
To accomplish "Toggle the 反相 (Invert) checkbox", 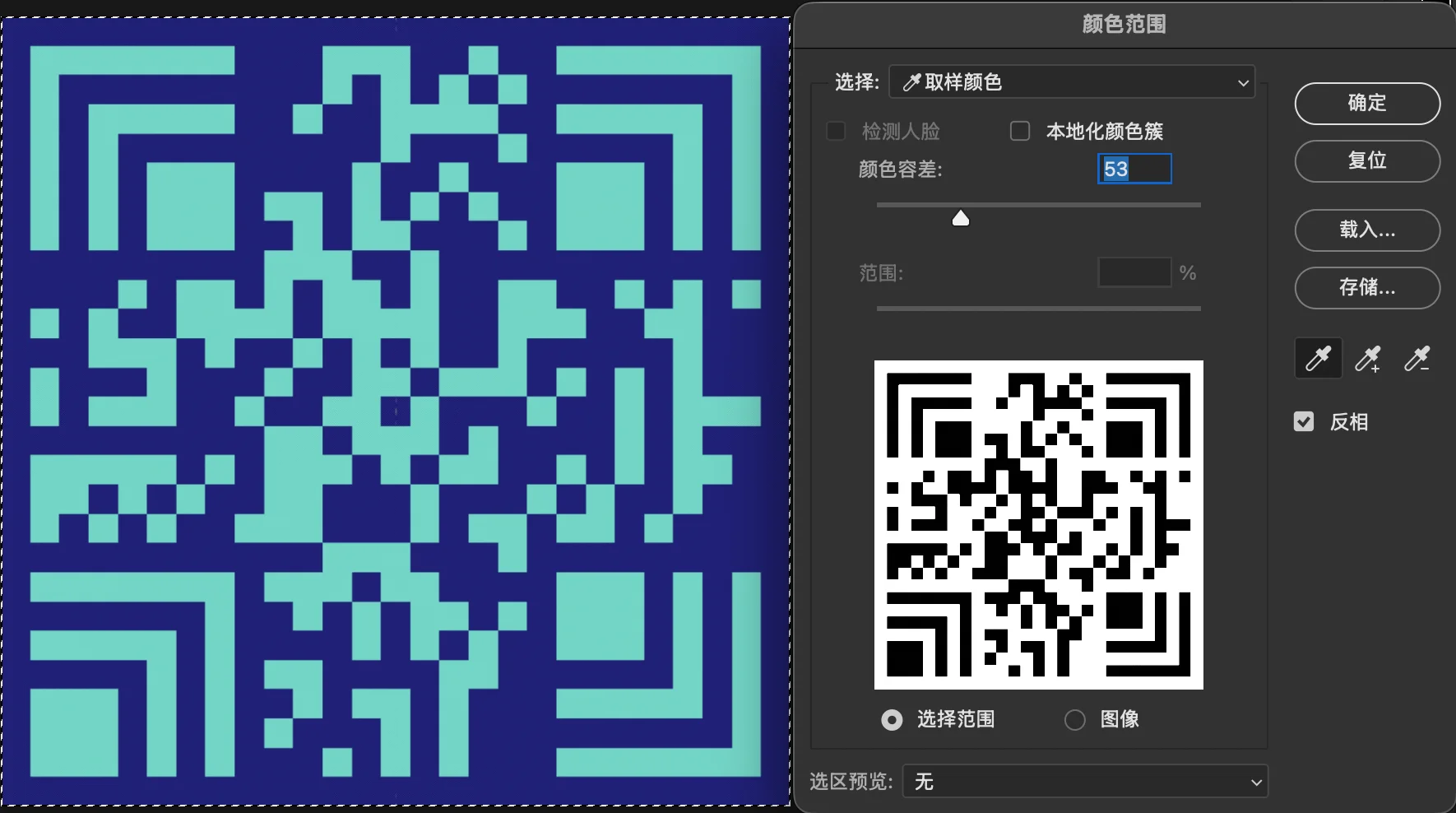I will [x=1304, y=422].
